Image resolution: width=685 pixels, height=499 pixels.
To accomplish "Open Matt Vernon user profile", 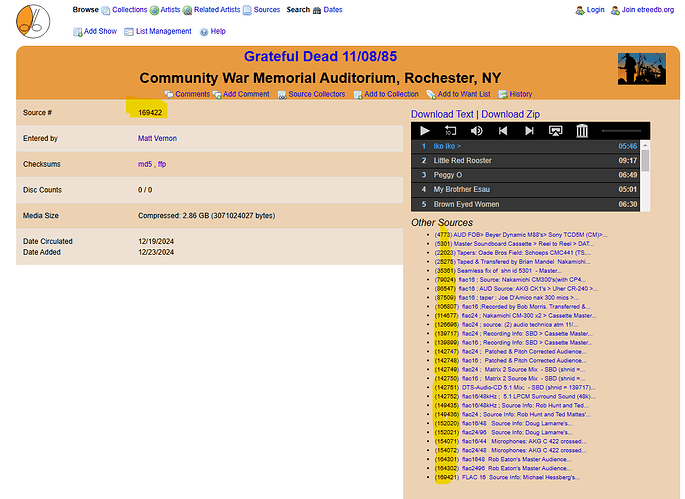I will [x=157, y=139].
